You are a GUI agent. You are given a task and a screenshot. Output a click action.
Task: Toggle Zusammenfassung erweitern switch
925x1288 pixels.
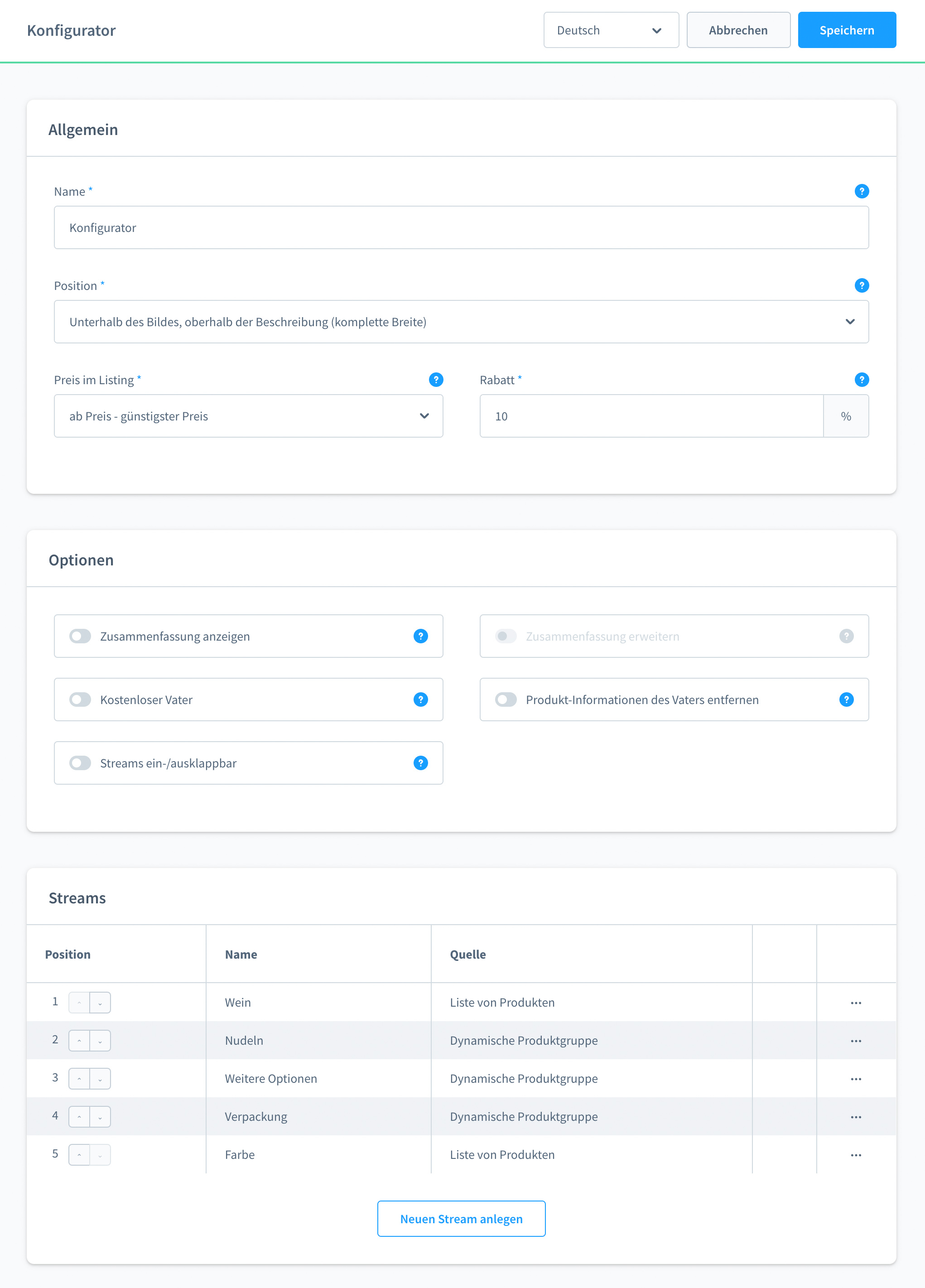click(506, 636)
